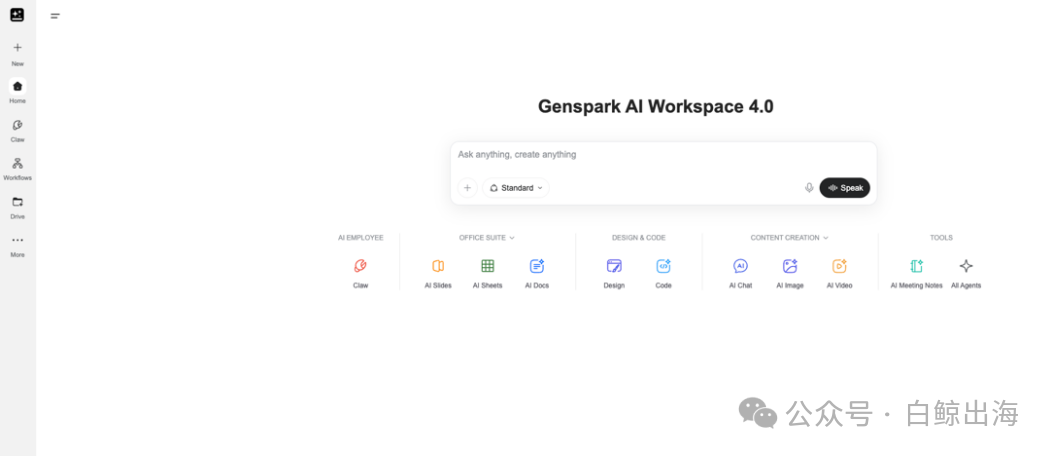Open AI Image generator
1052x456 pixels.
[790, 272]
